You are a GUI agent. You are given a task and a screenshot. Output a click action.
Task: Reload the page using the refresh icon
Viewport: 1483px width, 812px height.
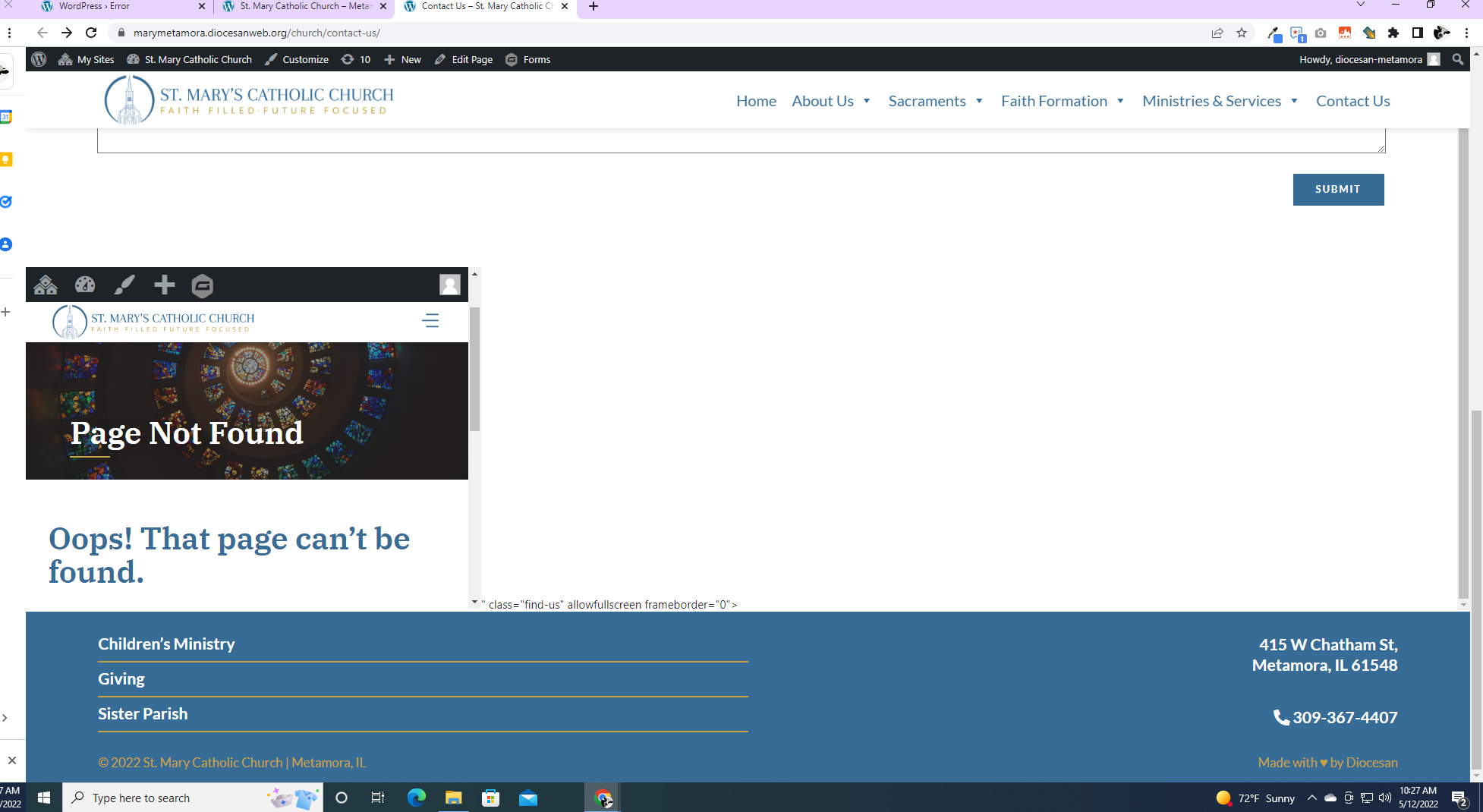click(91, 33)
